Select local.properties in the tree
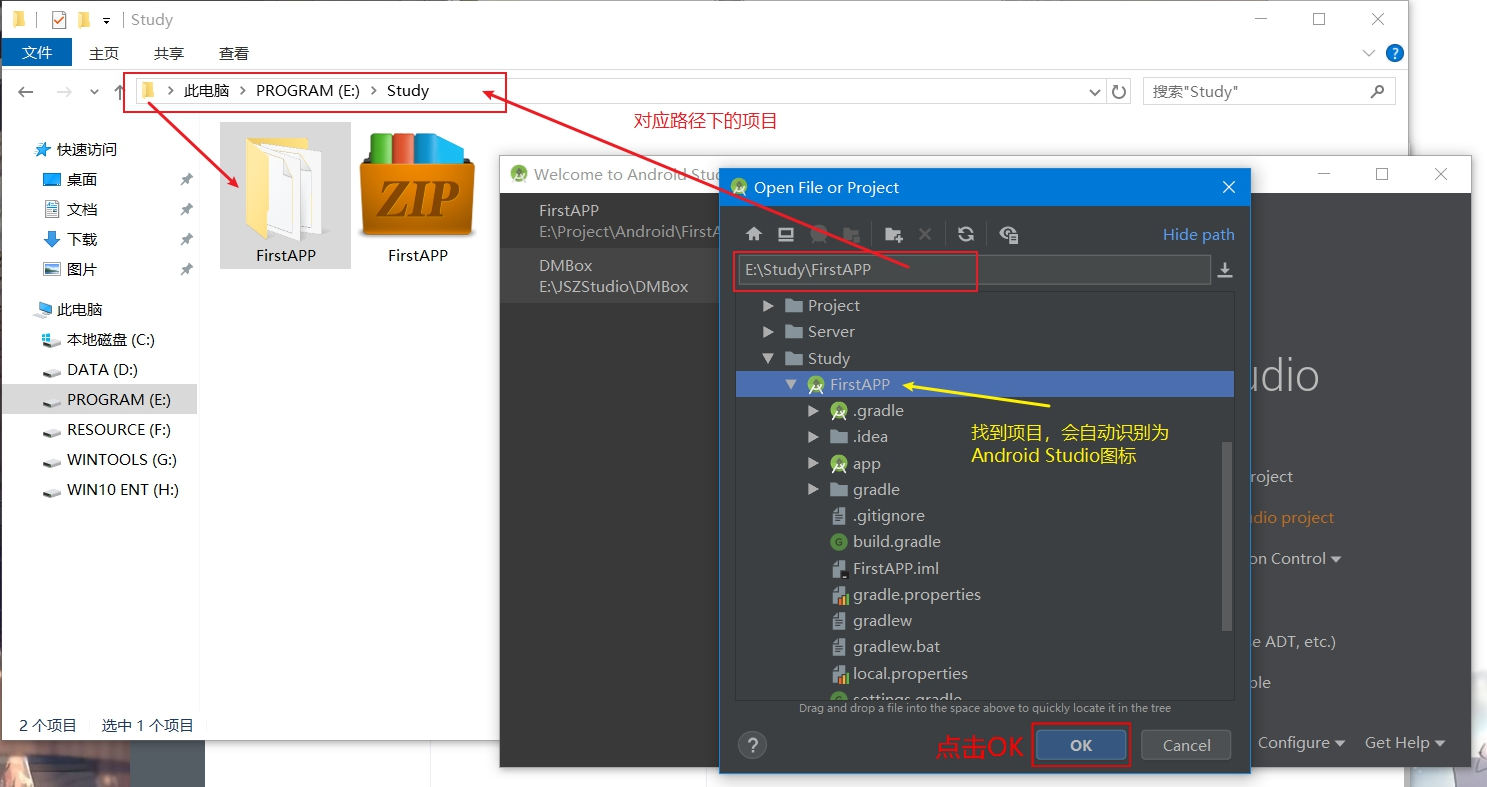 [910, 673]
